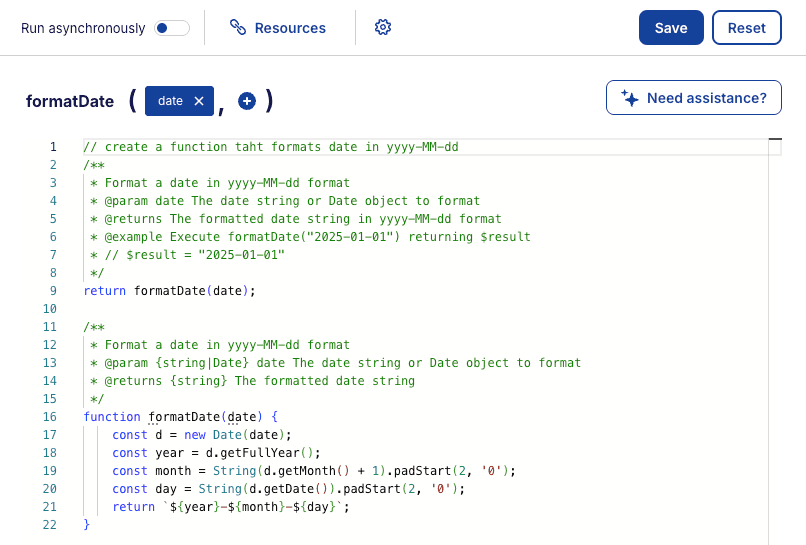The image size is (806, 545).
Task: Open the Resources link
Action: (290, 28)
